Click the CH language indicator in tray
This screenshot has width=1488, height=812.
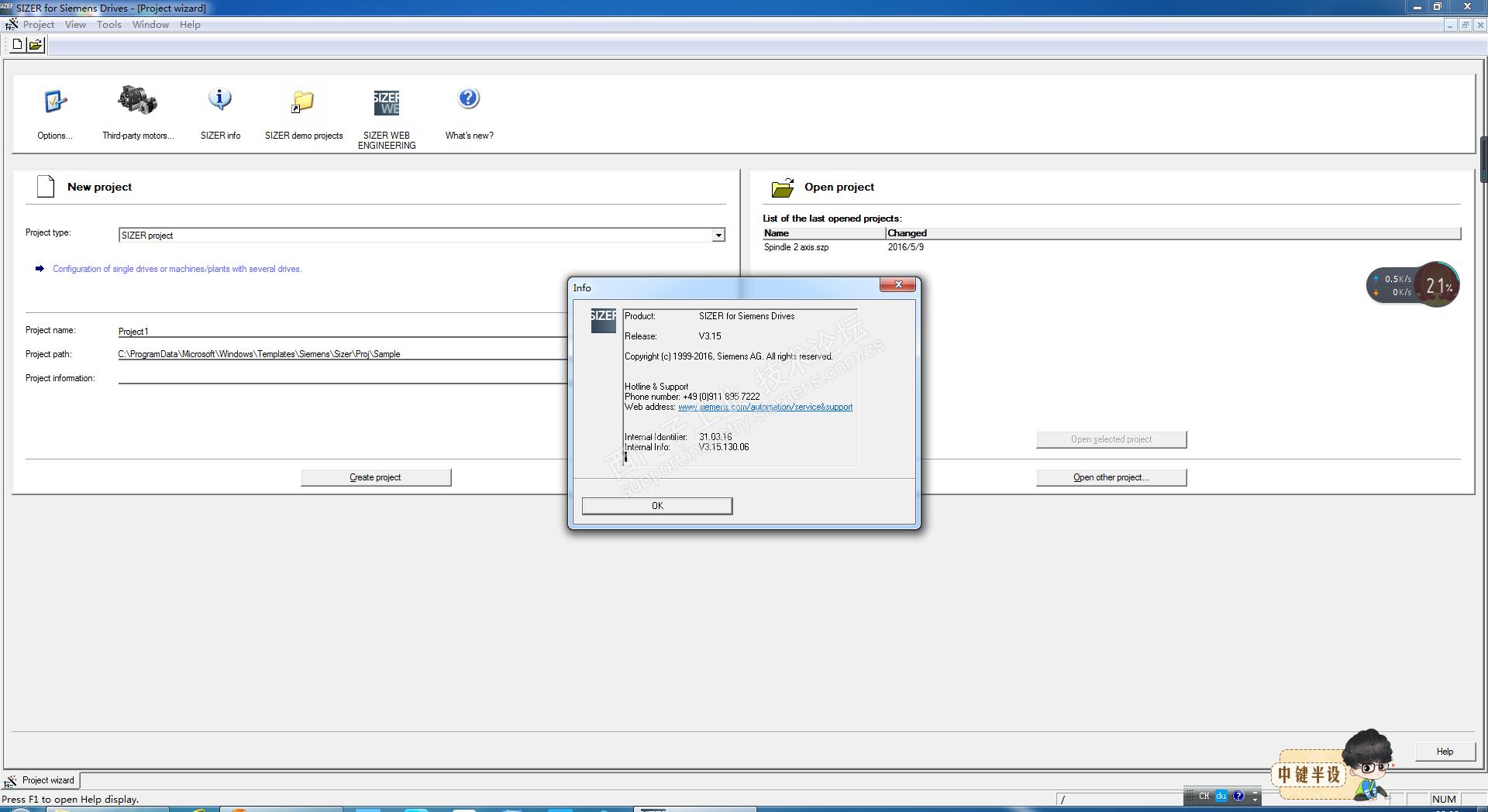(x=1204, y=797)
